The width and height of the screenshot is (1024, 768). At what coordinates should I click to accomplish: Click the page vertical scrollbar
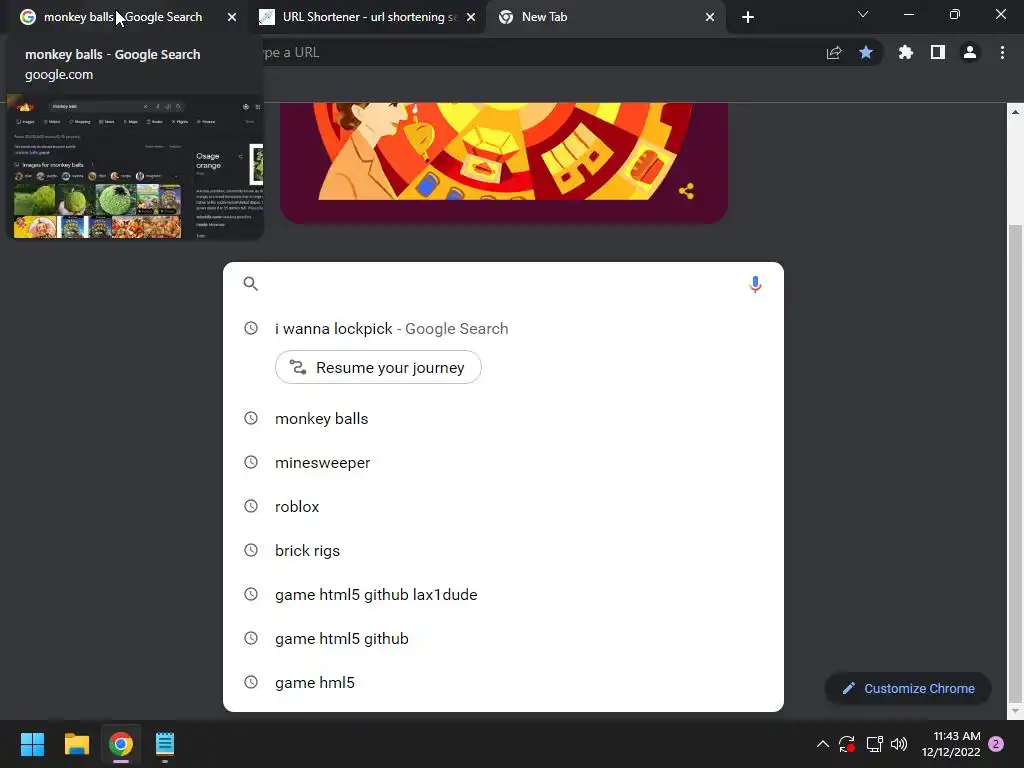coord(1015,464)
